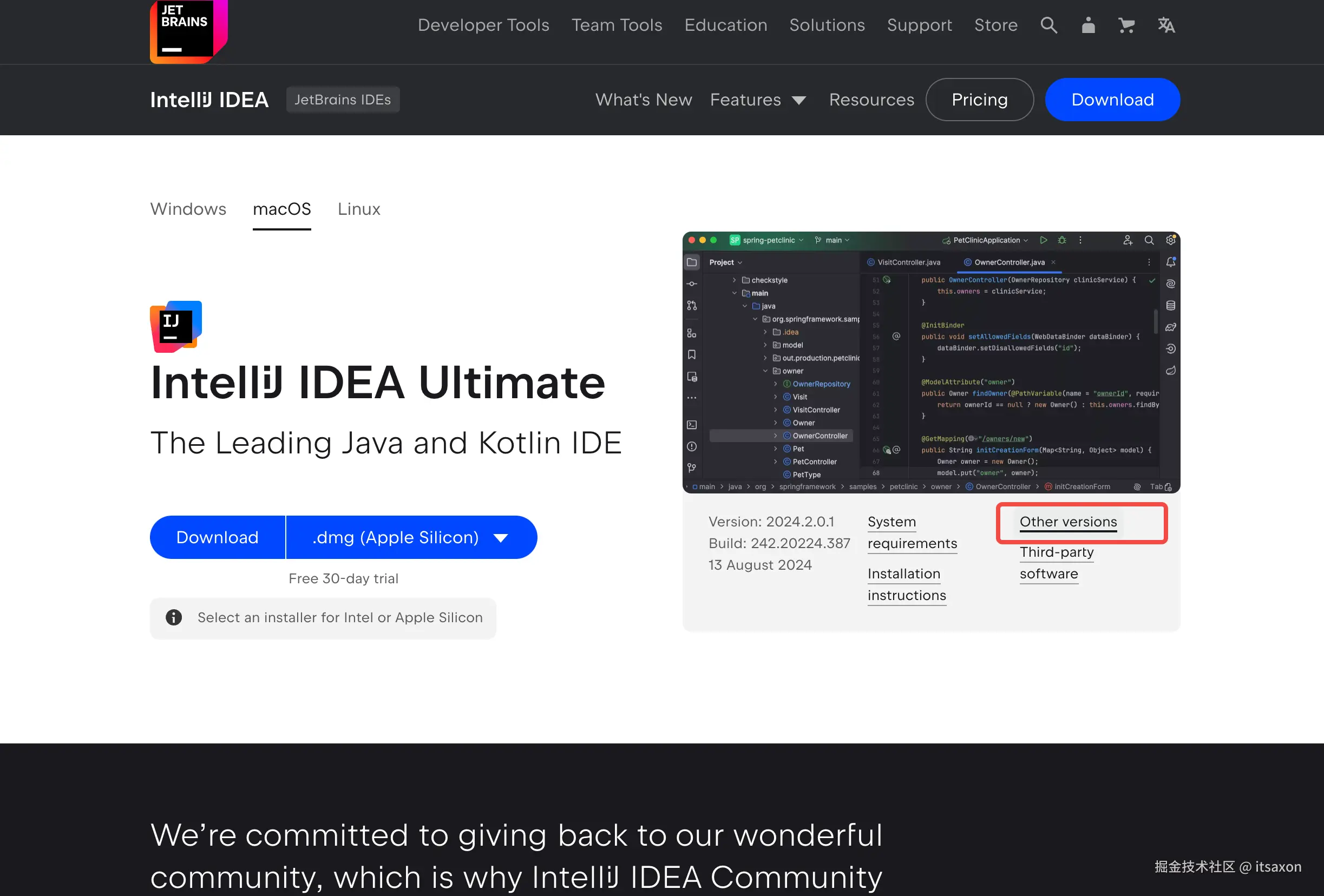Screen dimensions: 1324x896
Task: Switch to the Linux tab
Action: (x=358, y=209)
